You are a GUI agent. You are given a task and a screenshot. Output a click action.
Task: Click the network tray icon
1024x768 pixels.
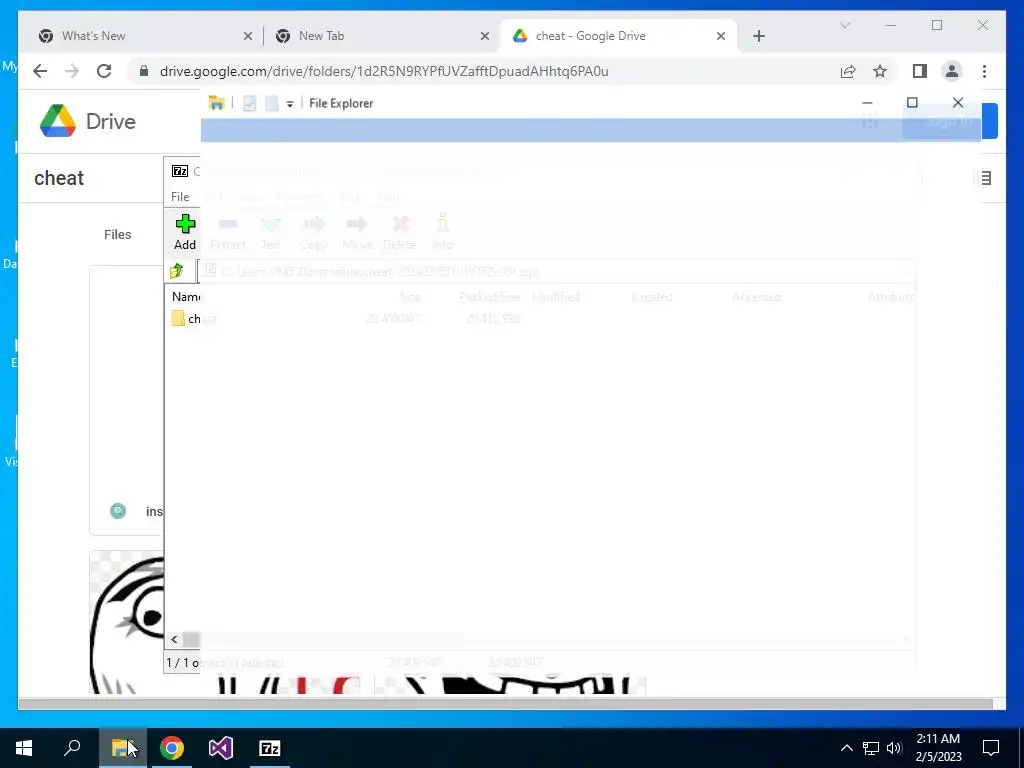(x=871, y=748)
